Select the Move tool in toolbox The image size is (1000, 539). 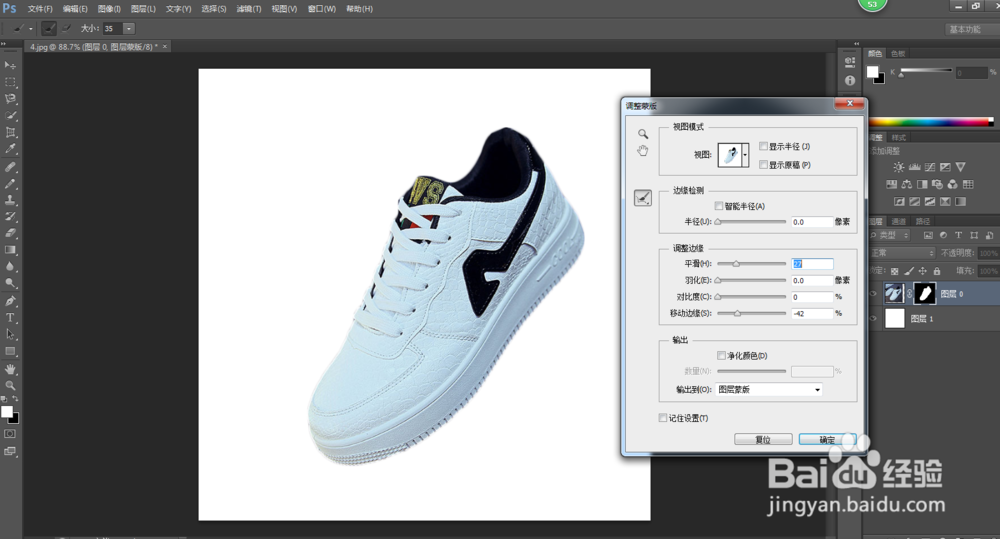click(10, 65)
